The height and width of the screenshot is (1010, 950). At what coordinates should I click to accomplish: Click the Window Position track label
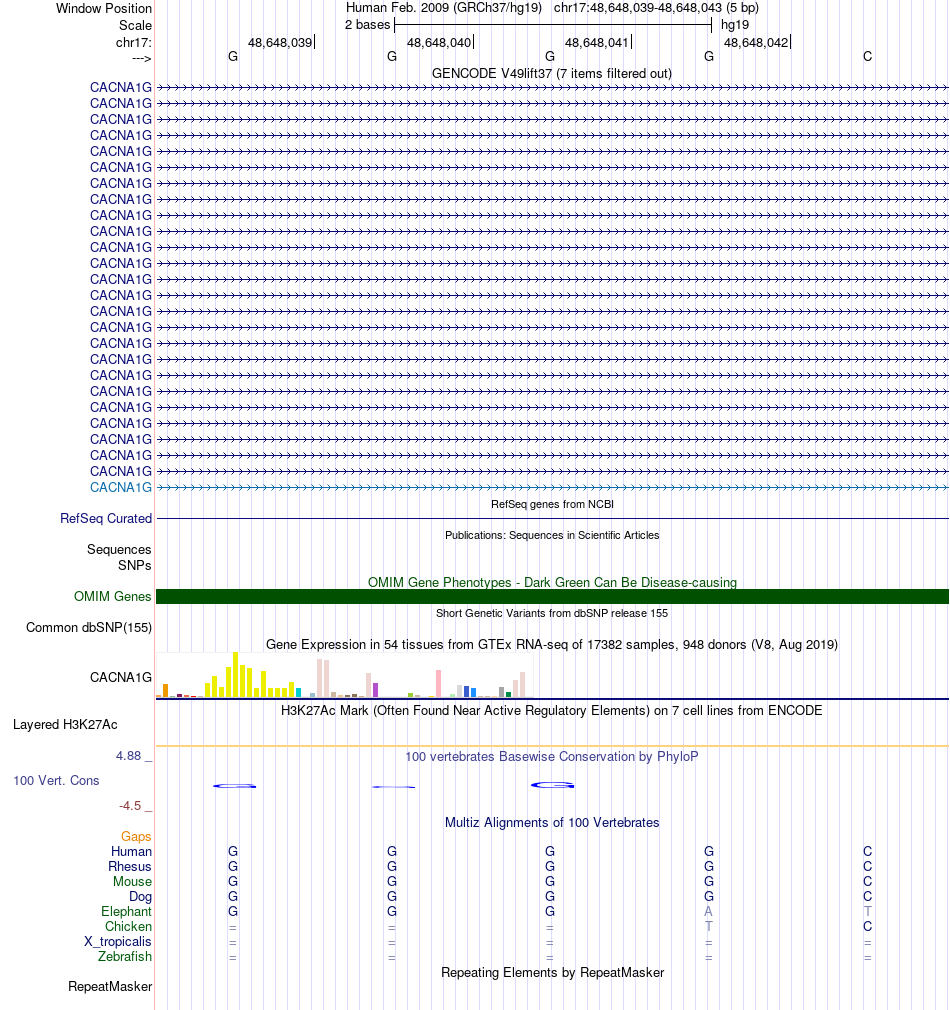pos(104,8)
